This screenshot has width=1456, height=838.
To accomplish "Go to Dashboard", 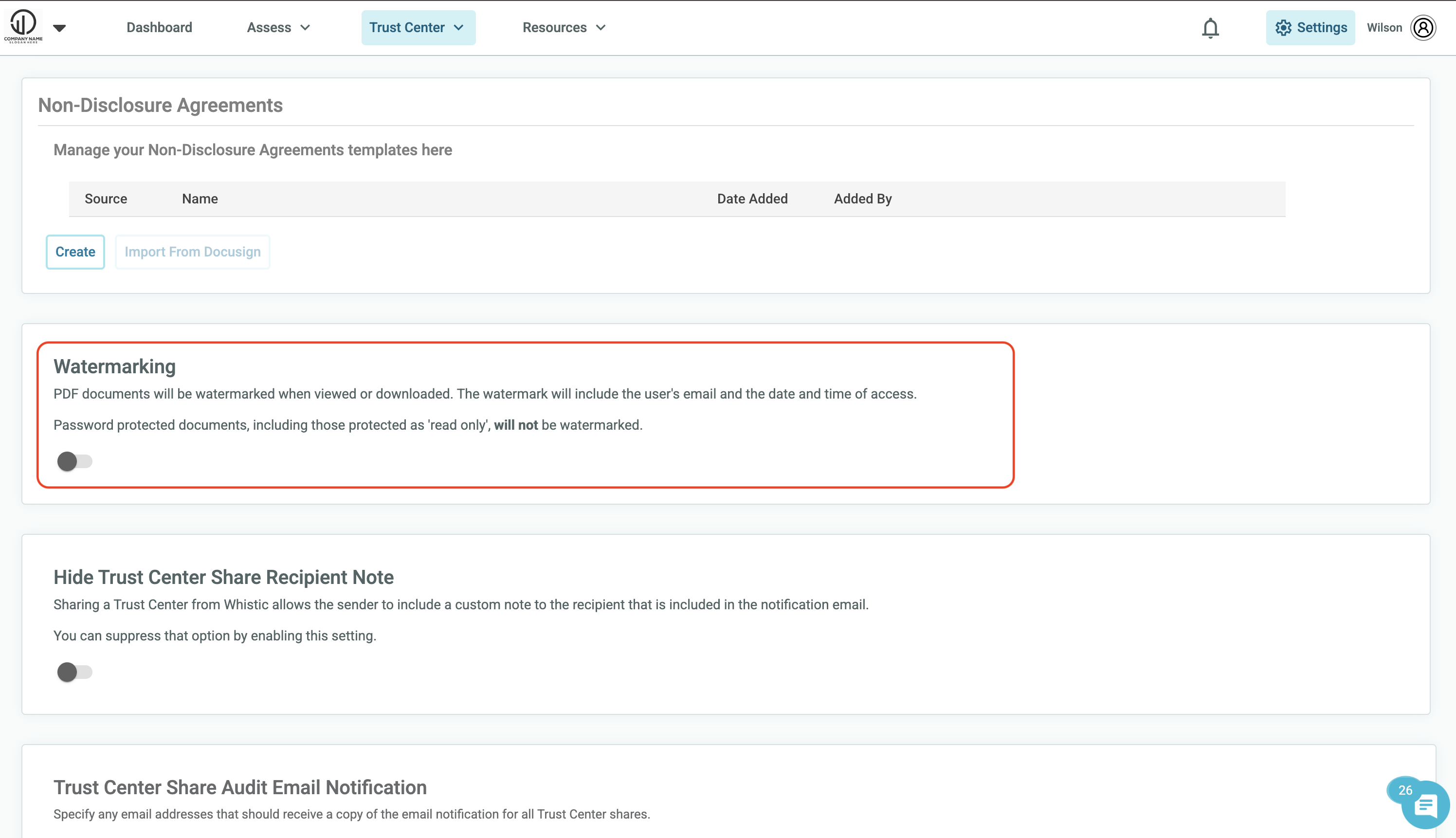I will click(160, 28).
